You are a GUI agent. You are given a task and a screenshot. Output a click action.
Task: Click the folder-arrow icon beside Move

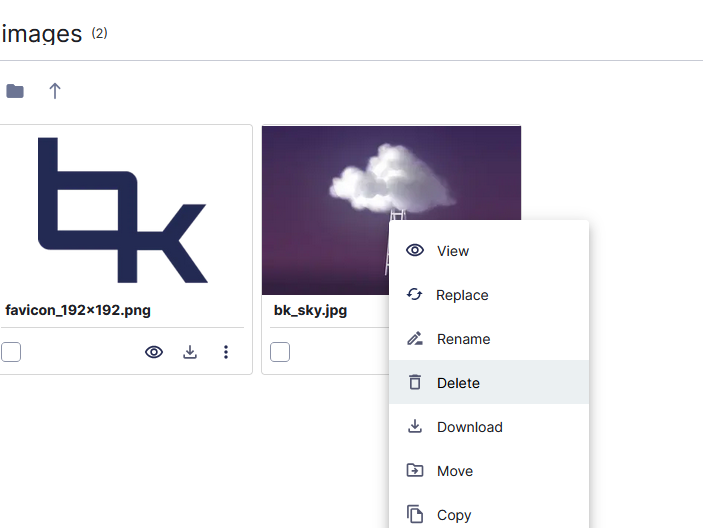pos(415,471)
